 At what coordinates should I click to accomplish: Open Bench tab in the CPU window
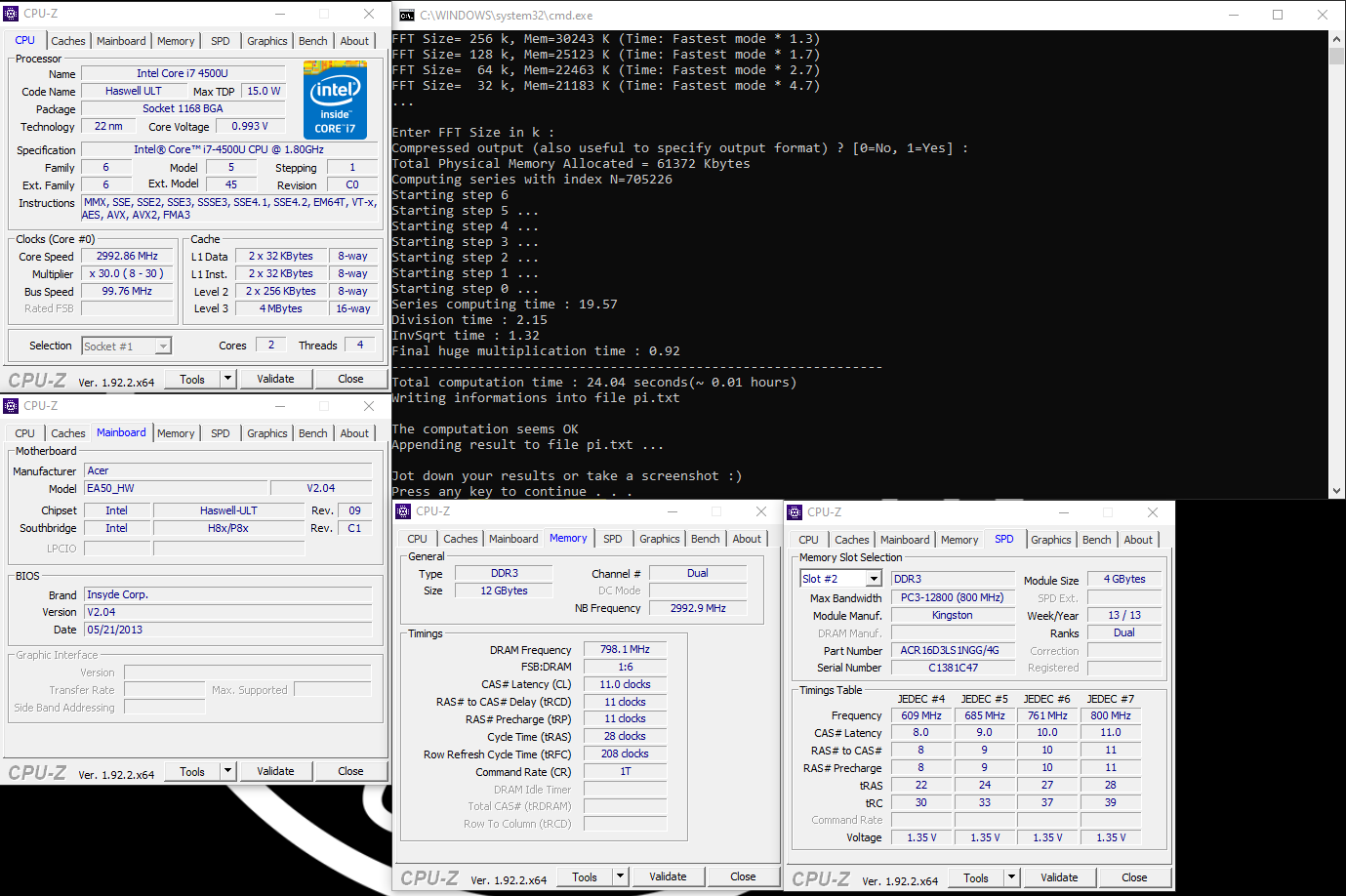(x=313, y=41)
